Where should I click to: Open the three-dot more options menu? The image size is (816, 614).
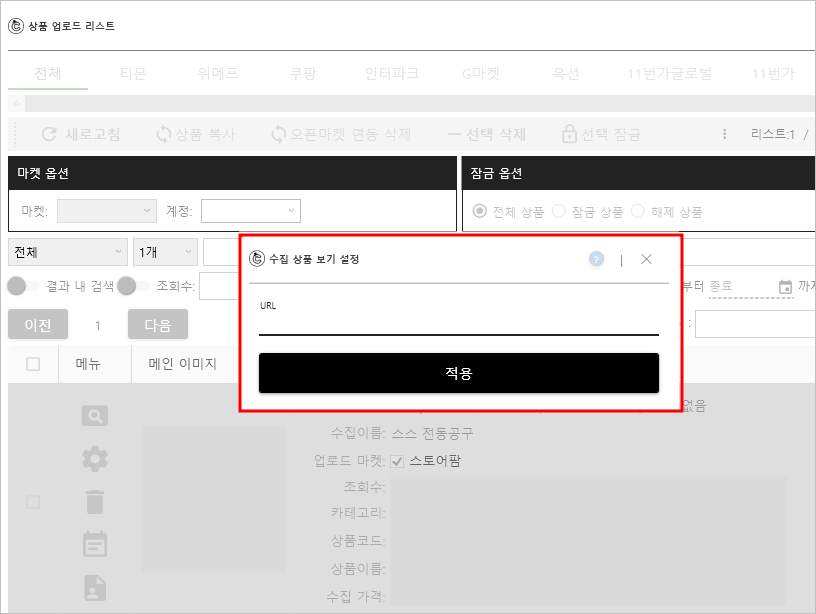pyautogui.click(x=724, y=134)
